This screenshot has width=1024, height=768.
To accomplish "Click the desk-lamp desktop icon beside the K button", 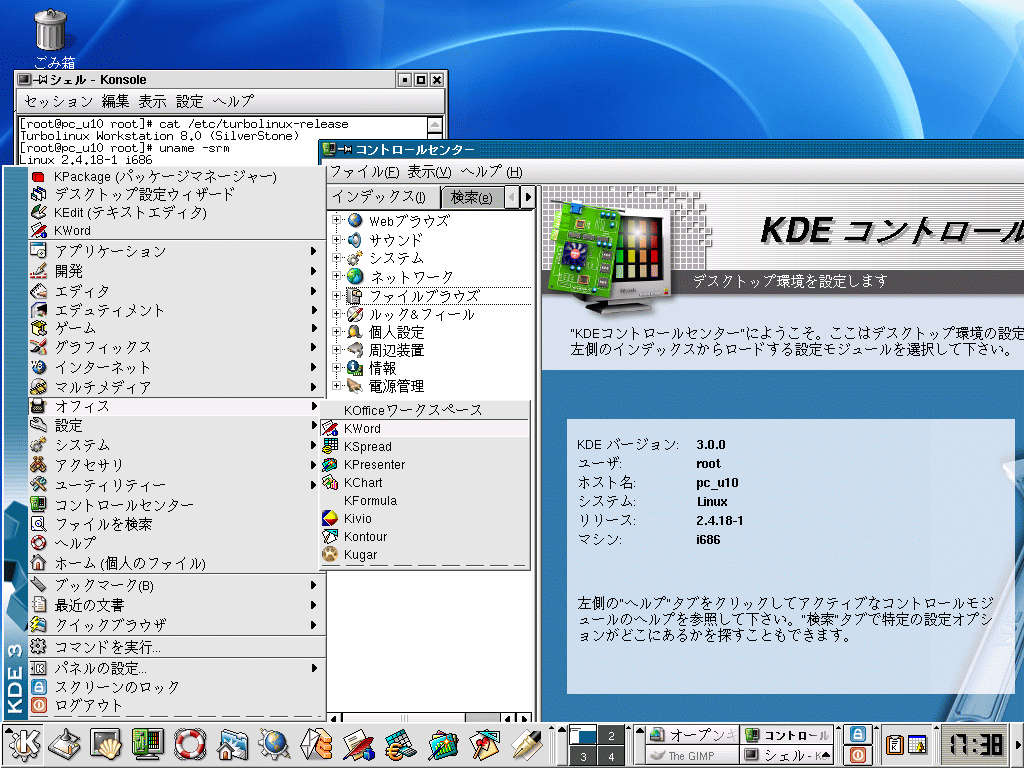I will tap(65, 744).
